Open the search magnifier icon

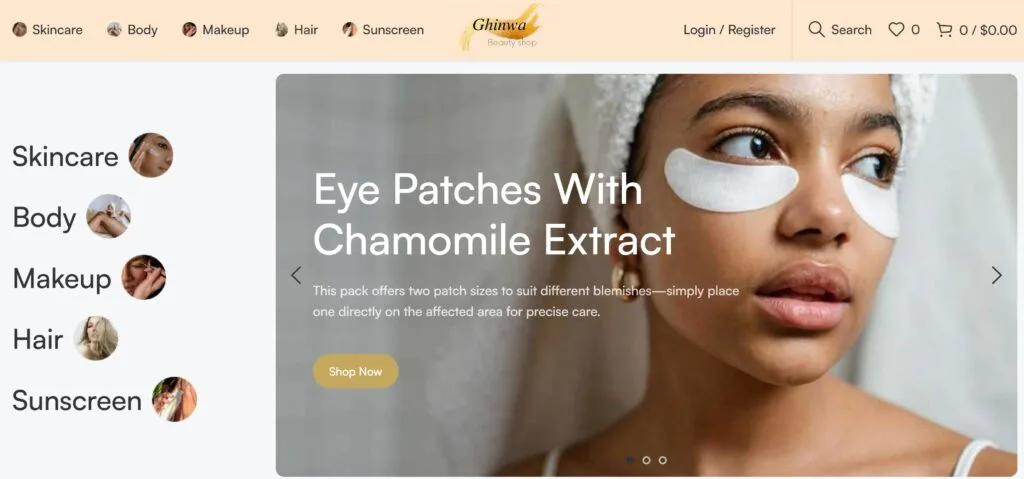click(816, 29)
